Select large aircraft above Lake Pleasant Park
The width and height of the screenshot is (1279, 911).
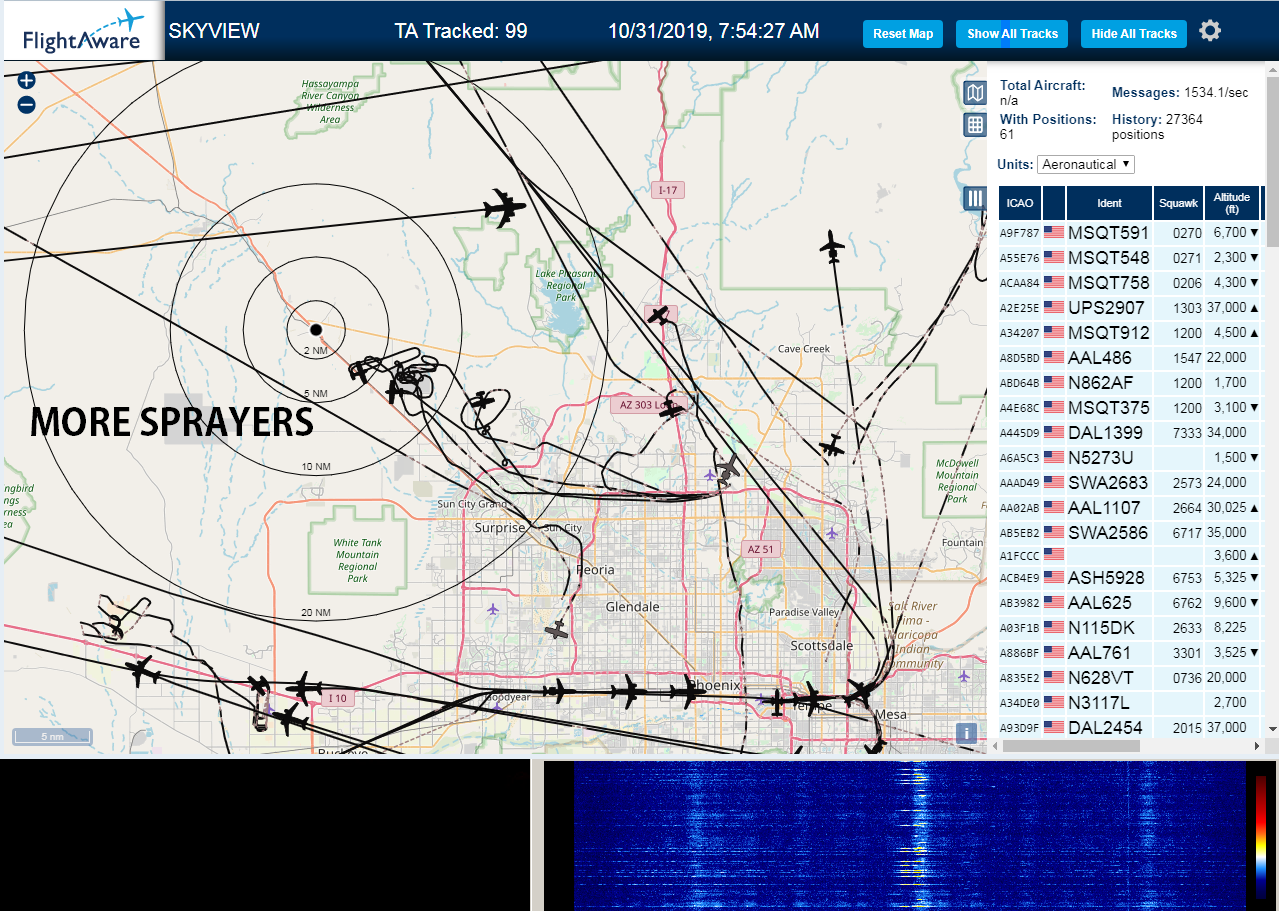pos(504,208)
